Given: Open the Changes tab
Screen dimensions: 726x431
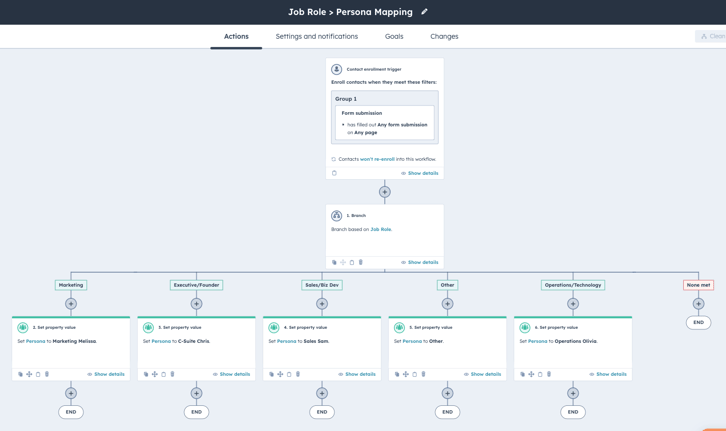Looking at the screenshot, I should (x=444, y=36).
